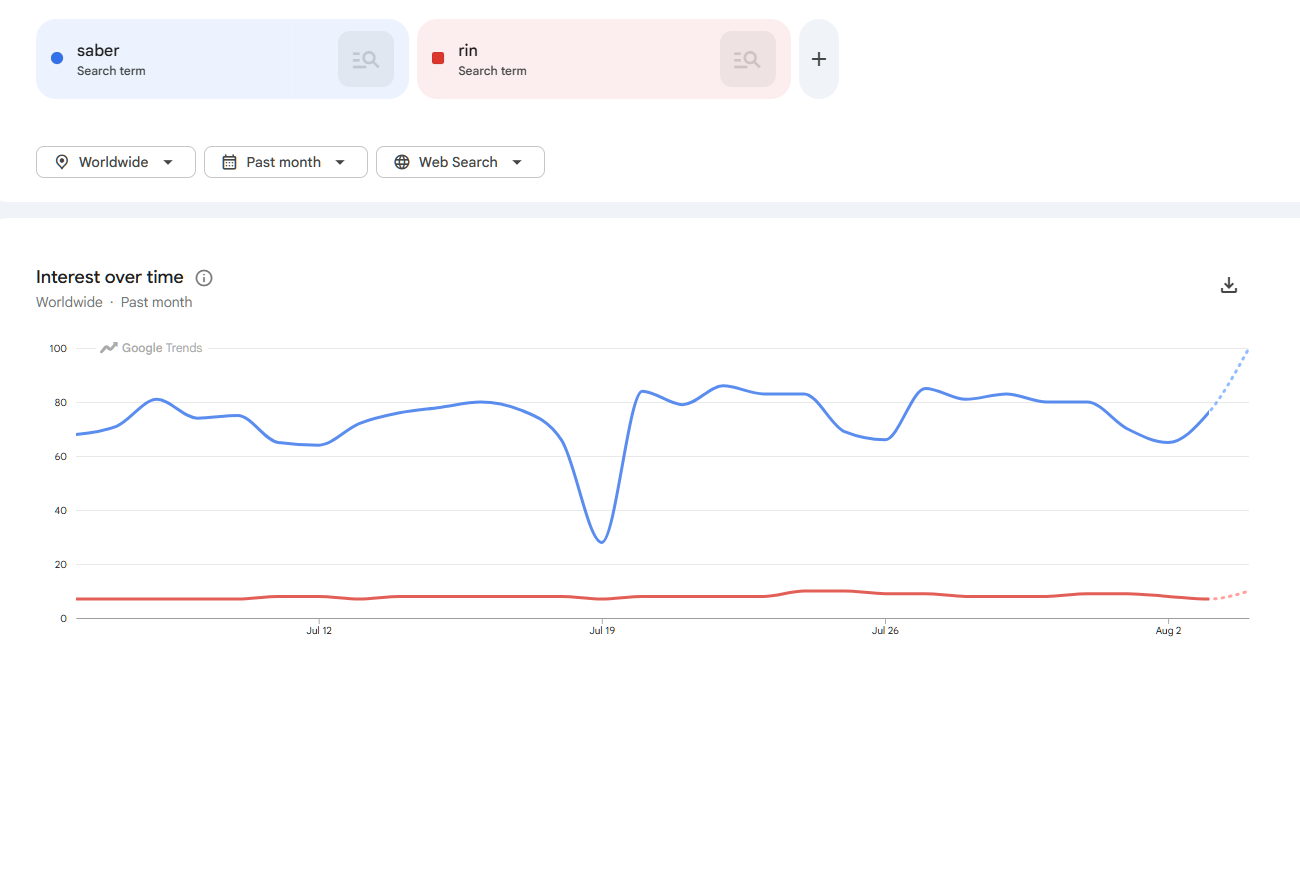Click the Jul 26 axis label
The width and height of the screenshot is (1300, 888).
click(885, 631)
